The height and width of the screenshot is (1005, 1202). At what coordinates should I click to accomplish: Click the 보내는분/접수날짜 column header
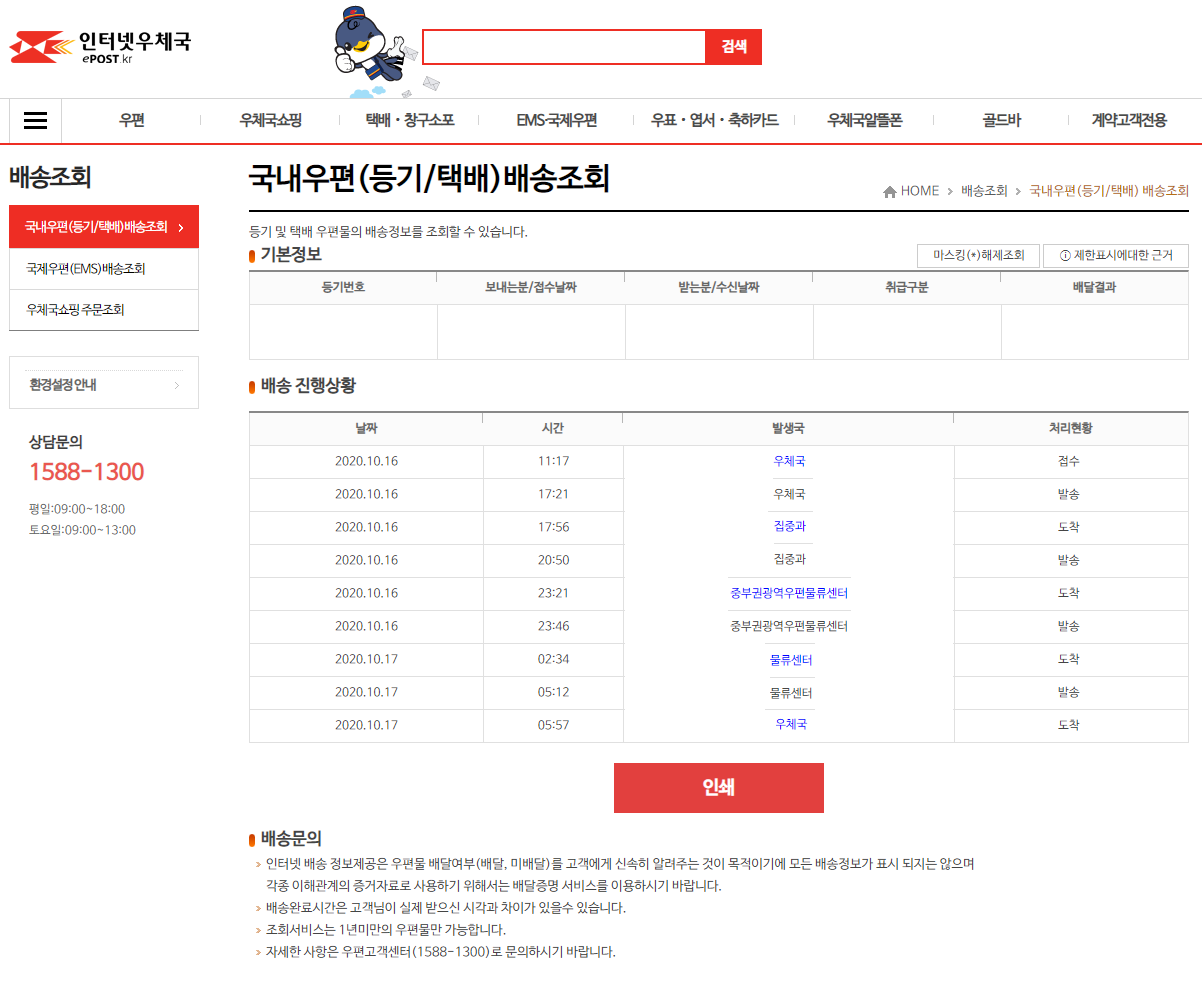[x=531, y=287]
